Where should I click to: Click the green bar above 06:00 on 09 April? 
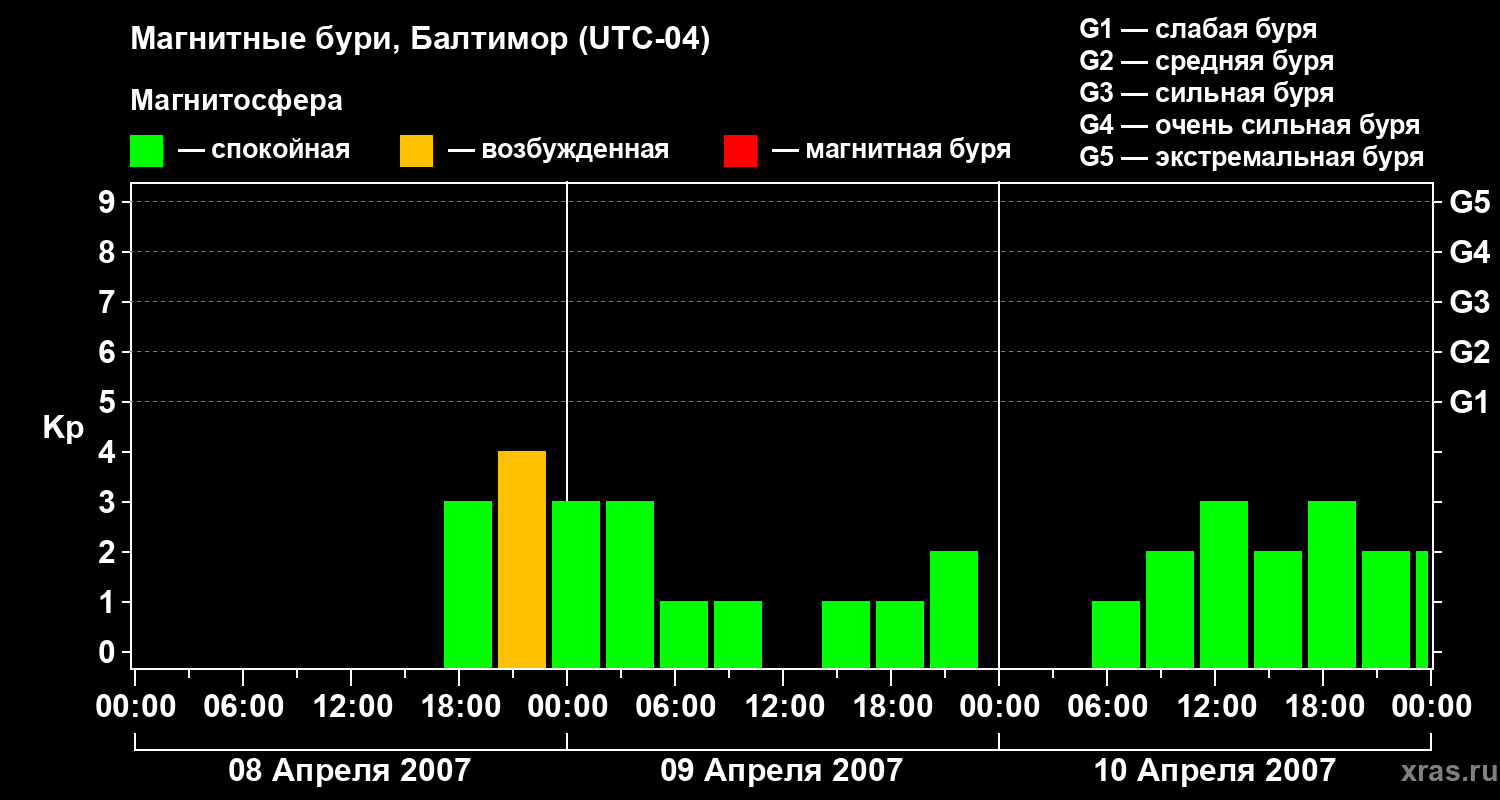(684, 634)
